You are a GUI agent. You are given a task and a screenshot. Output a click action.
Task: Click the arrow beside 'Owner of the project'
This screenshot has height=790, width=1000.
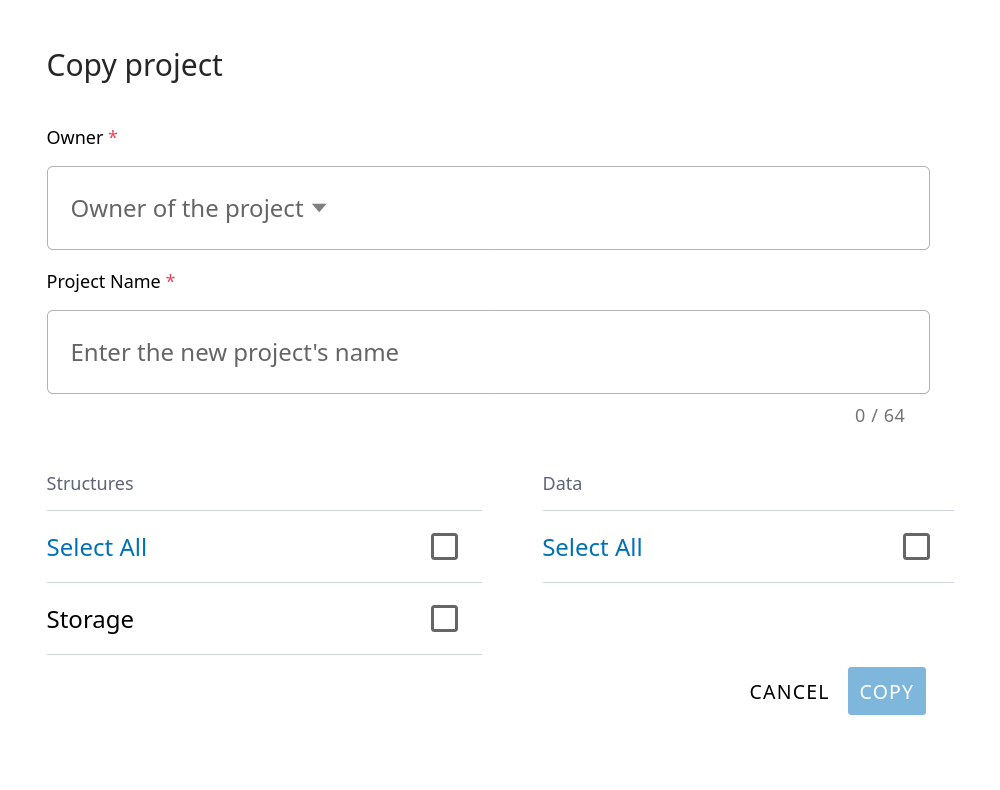click(319, 208)
